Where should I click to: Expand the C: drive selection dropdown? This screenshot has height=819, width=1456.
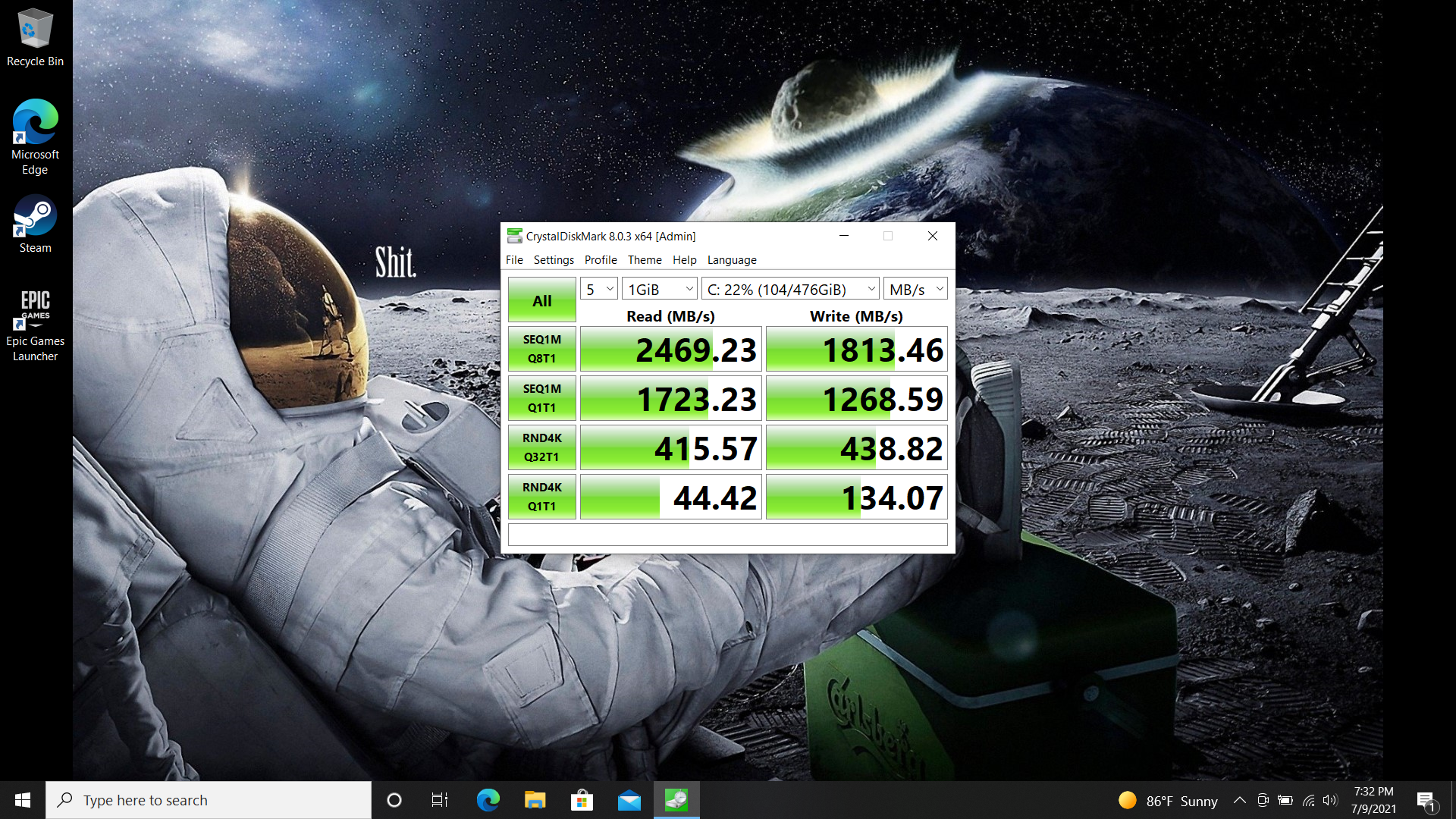click(790, 289)
